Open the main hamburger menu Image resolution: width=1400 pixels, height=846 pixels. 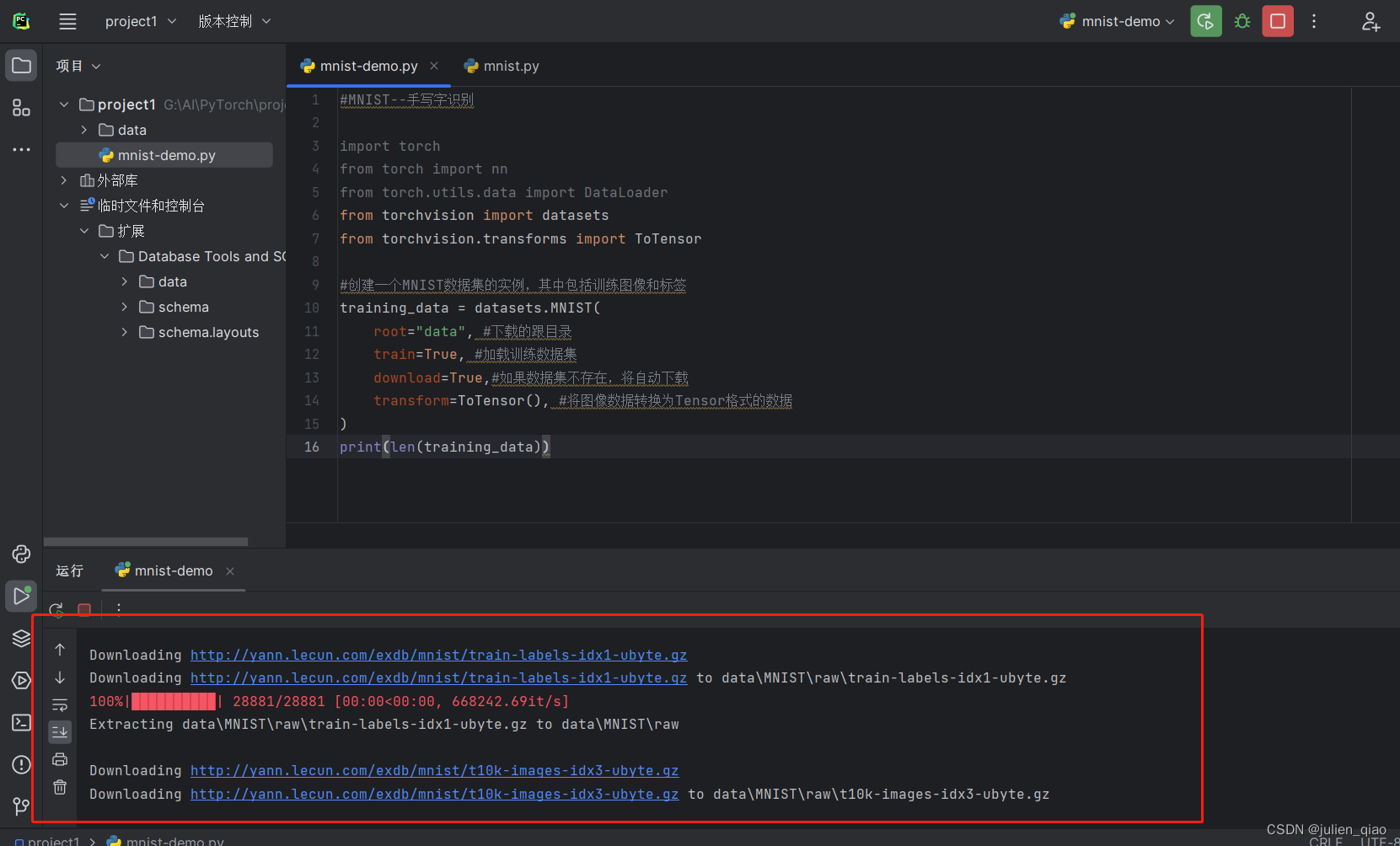click(x=67, y=21)
